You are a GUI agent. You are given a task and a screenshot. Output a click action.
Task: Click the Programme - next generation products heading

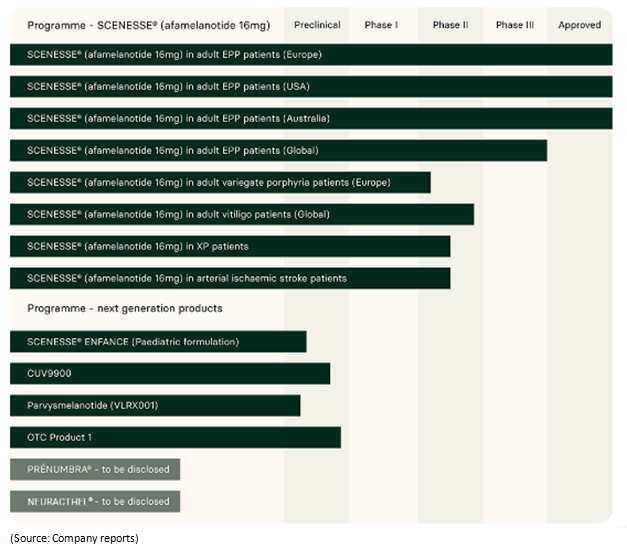125,308
